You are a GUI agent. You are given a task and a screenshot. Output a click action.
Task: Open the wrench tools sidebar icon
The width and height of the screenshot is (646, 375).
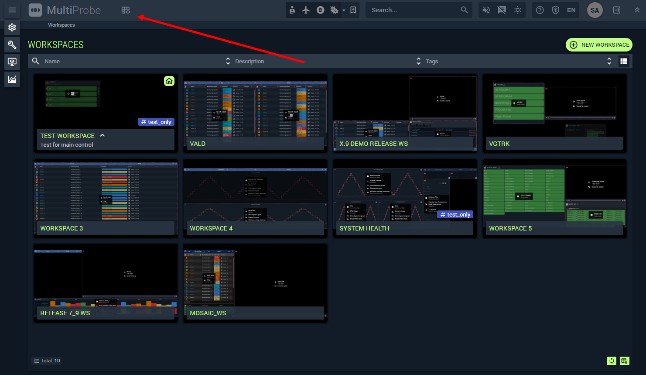(x=12, y=45)
